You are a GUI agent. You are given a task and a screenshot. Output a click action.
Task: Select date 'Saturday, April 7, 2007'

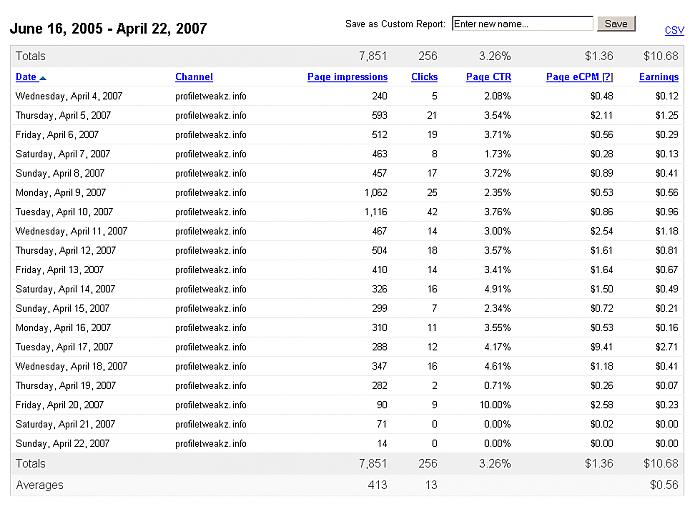click(x=62, y=154)
